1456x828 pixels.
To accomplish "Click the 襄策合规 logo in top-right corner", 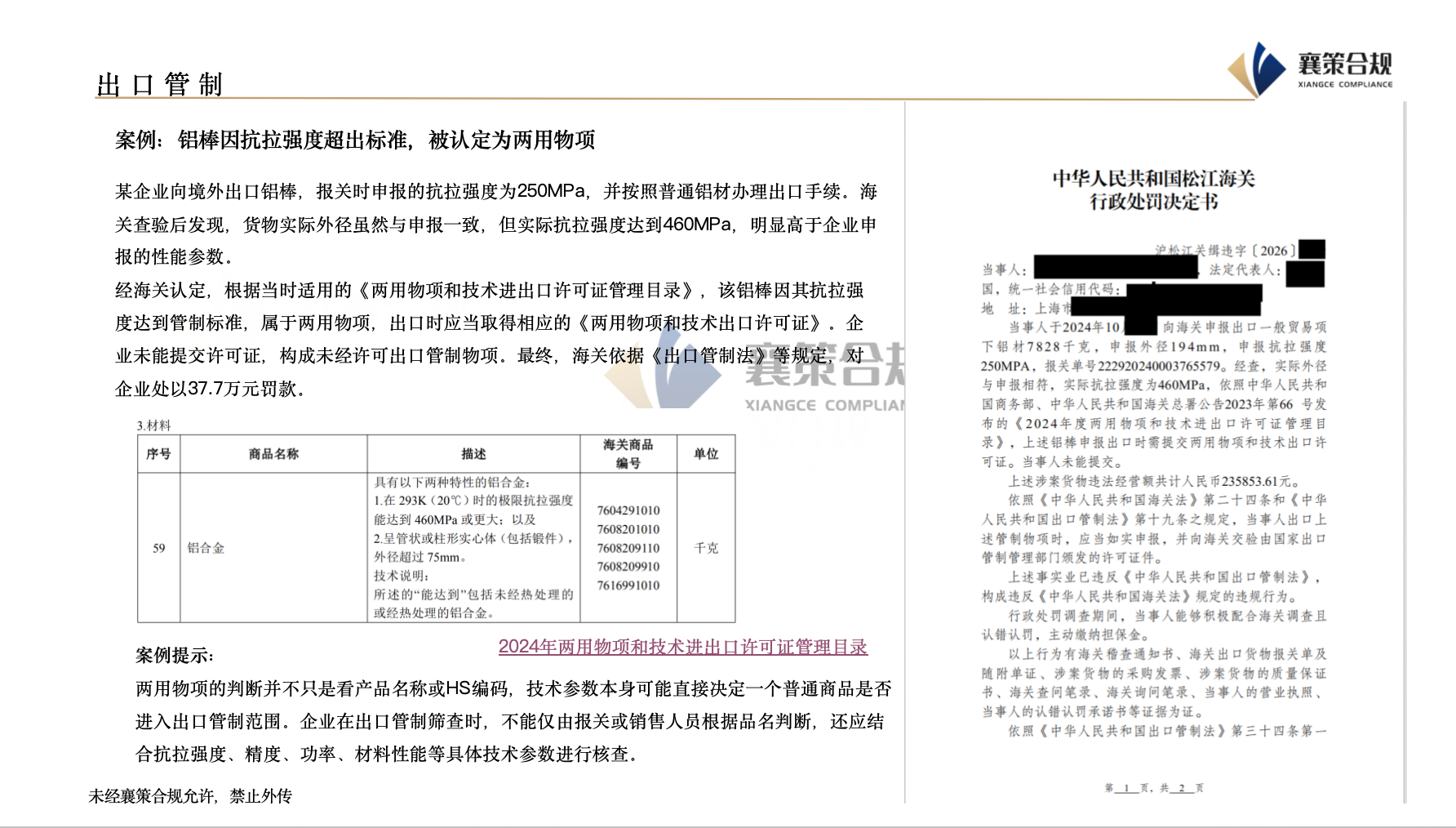I will point(1311,69).
